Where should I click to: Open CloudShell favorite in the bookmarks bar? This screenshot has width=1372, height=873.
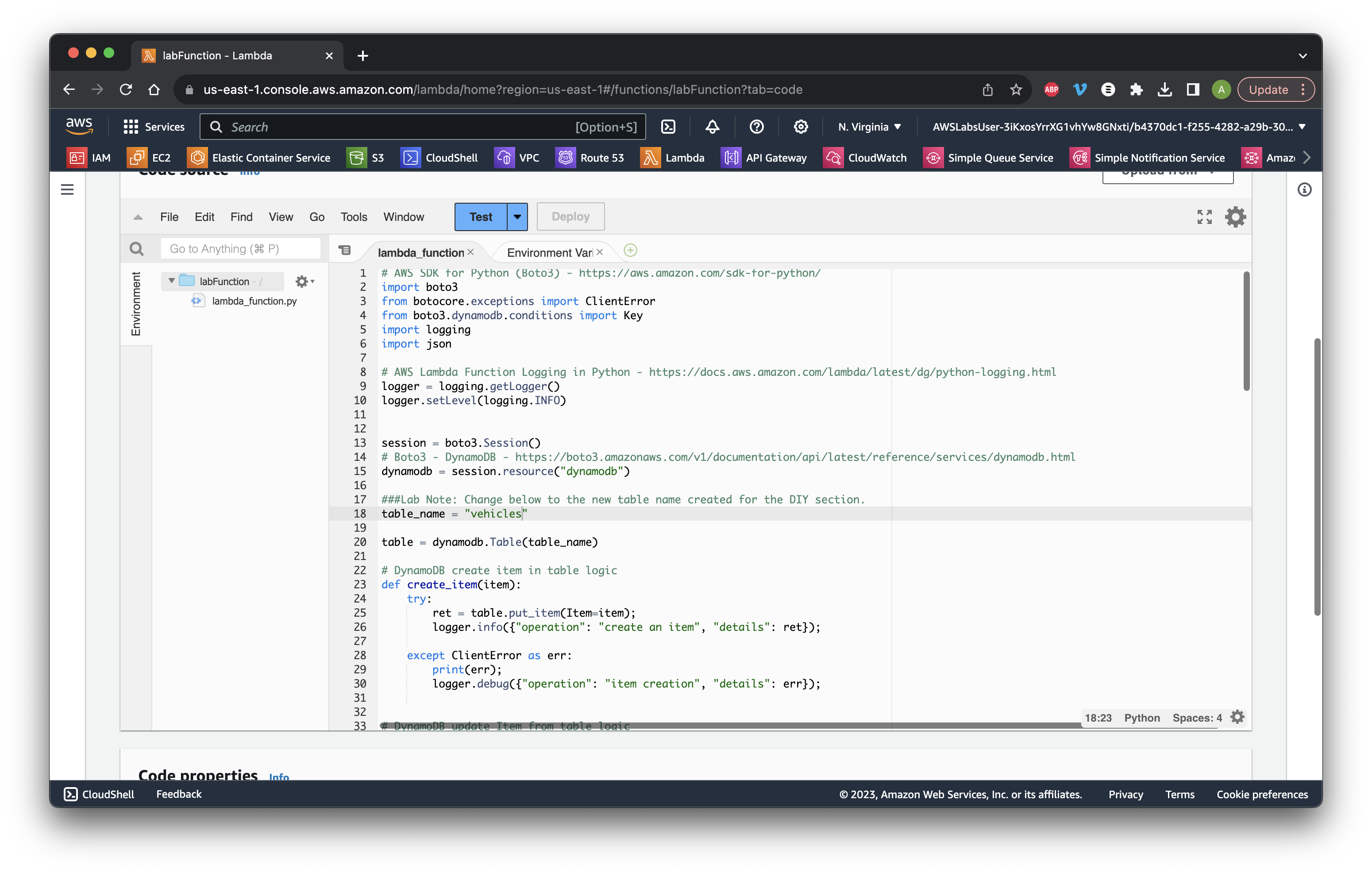[x=439, y=158]
